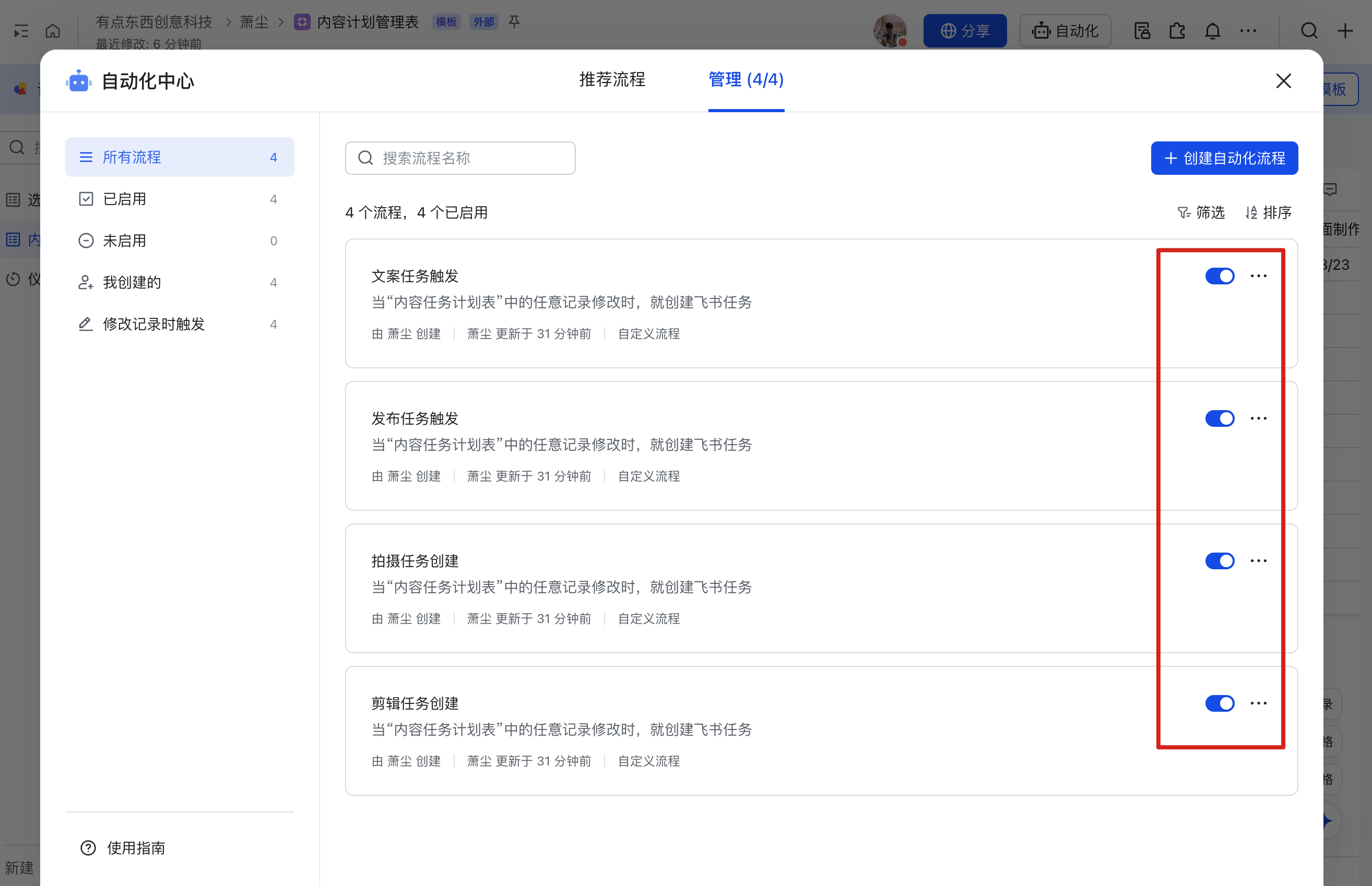The width and height of the screenshot is (1372, 886).
Task: Open the extensions puzzle icon
Action: [1177, 30]
